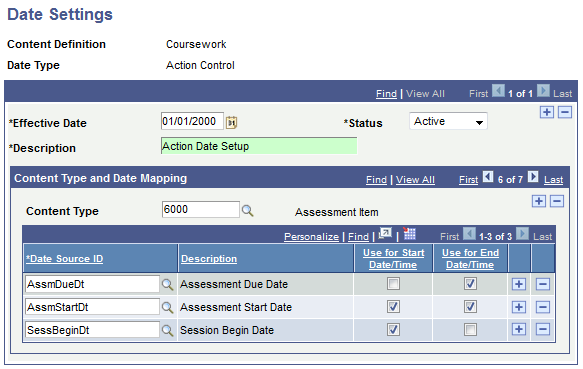The image size is (583, 369).
Task: Show previous Content Type mapping row
Action: click(x=488, y=177)
